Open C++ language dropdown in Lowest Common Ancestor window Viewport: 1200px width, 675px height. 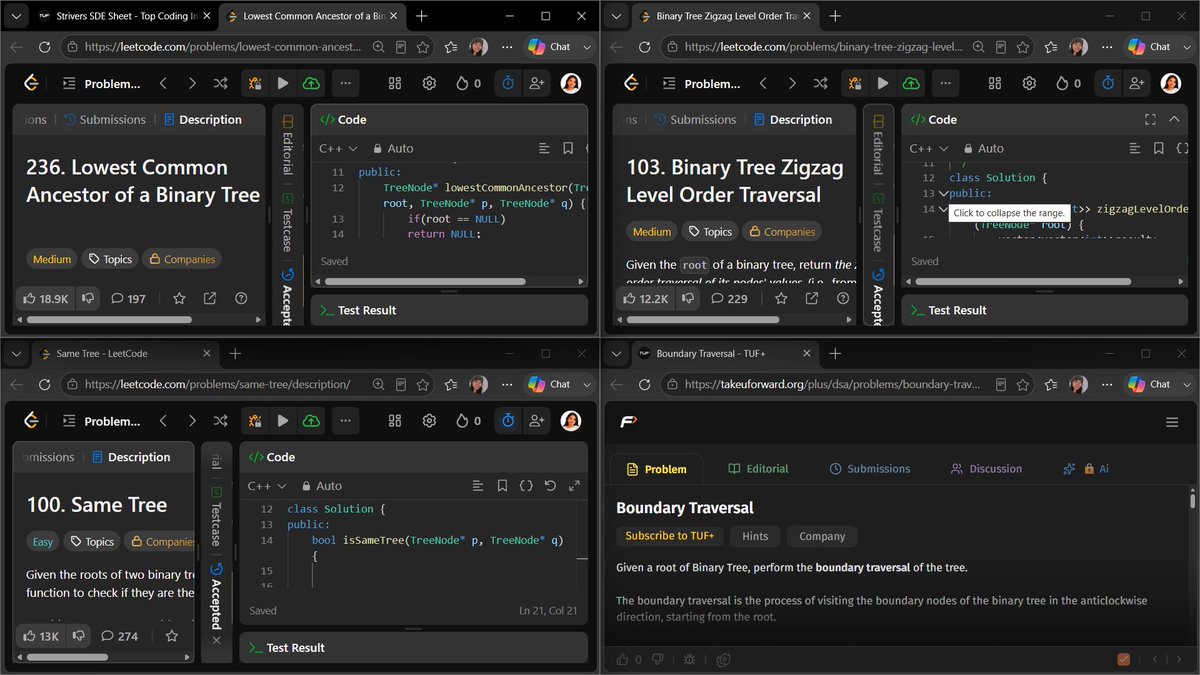pos(338,148)
